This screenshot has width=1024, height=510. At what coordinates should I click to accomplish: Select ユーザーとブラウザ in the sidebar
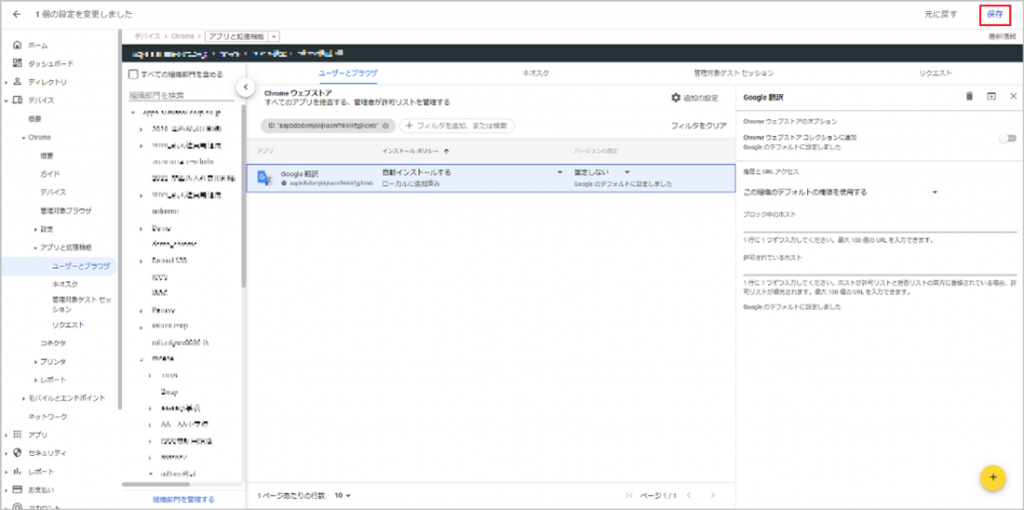click(x=80, y=266)
